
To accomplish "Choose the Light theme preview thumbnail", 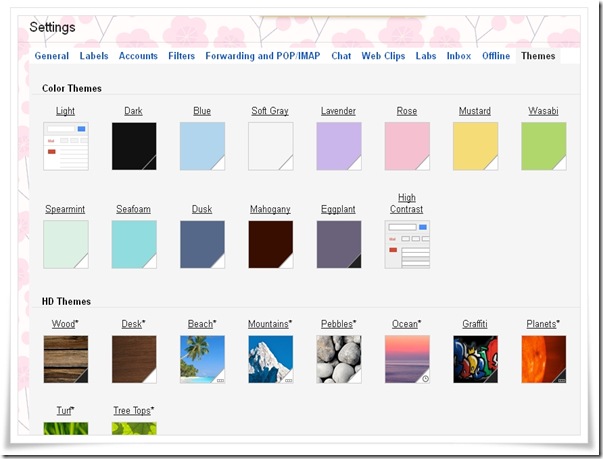I will tap(66, 146).
